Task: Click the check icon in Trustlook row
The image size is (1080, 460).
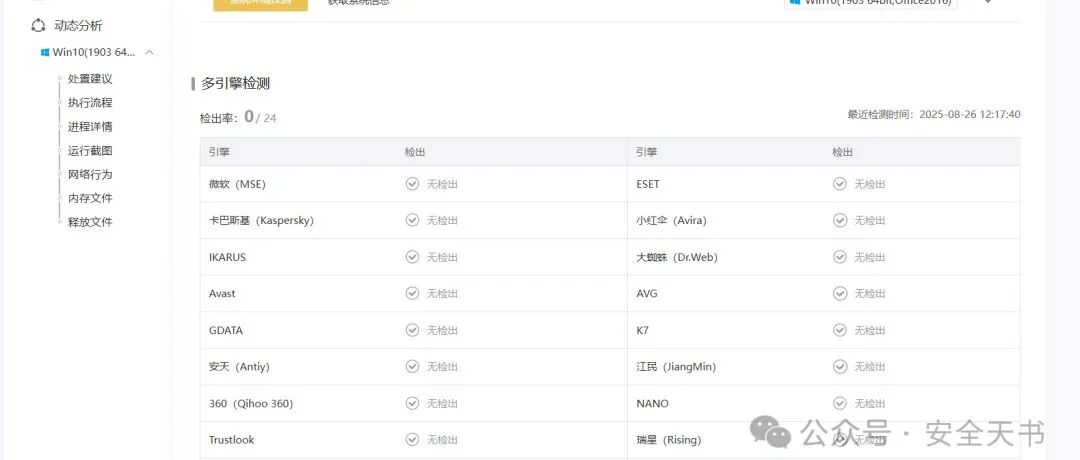Action: [412, 439]
